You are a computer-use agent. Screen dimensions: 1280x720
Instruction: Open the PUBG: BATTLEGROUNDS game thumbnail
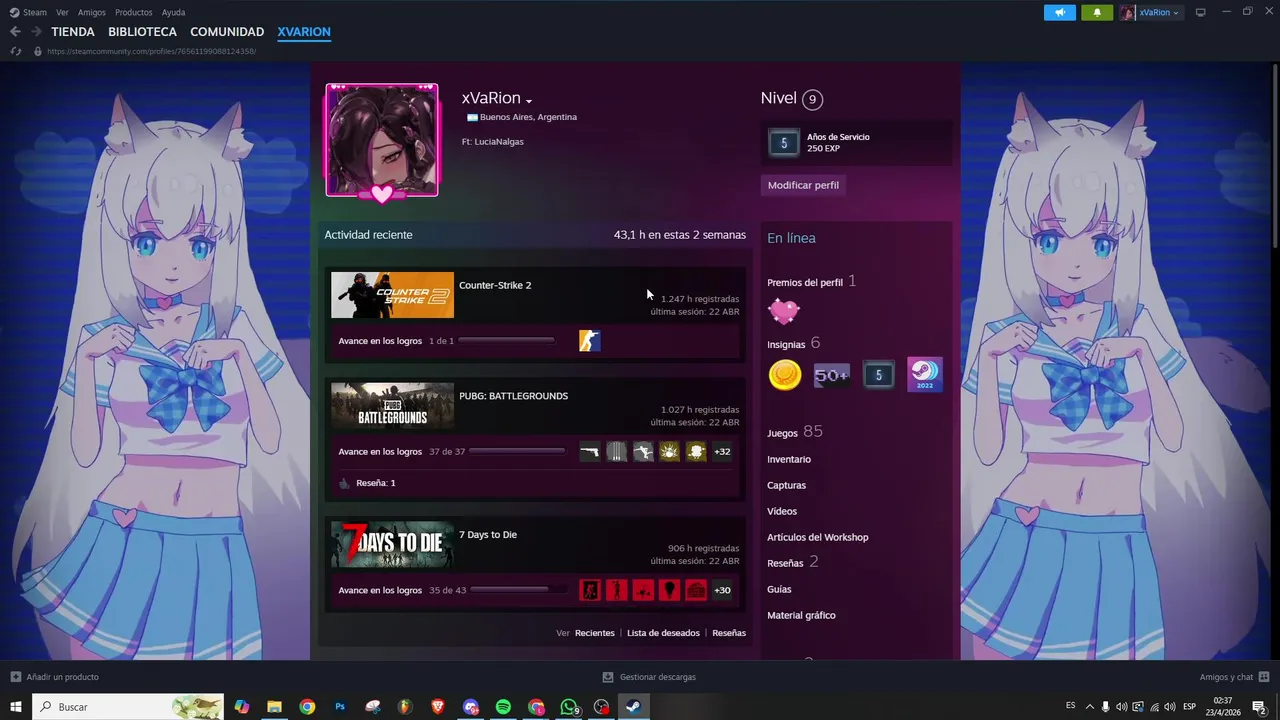(x=392, y=406)
